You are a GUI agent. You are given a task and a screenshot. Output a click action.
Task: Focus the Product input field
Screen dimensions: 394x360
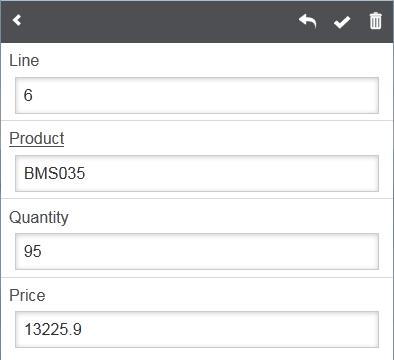pos(197,173)
